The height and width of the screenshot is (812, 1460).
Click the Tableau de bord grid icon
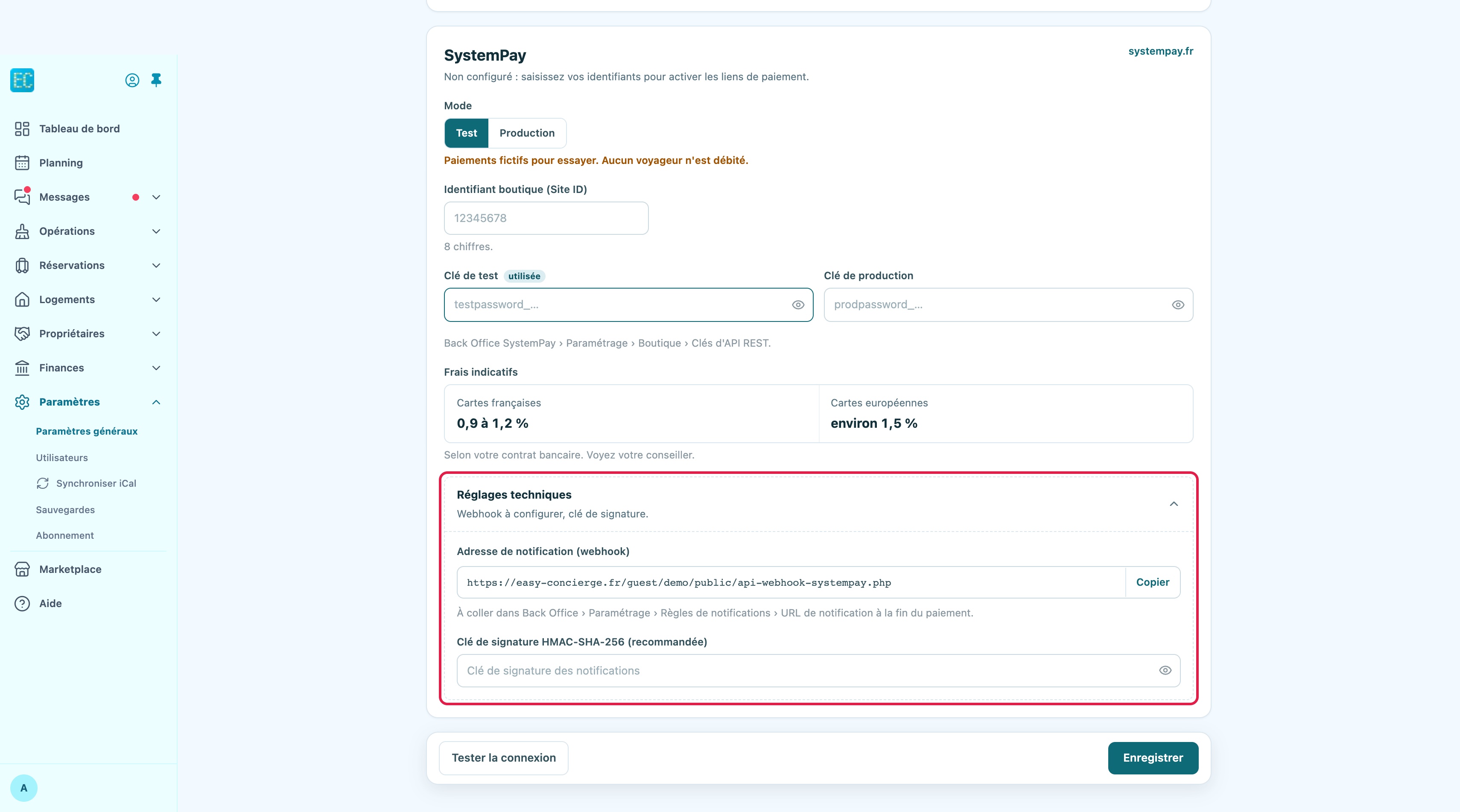[x=22, y=129]
